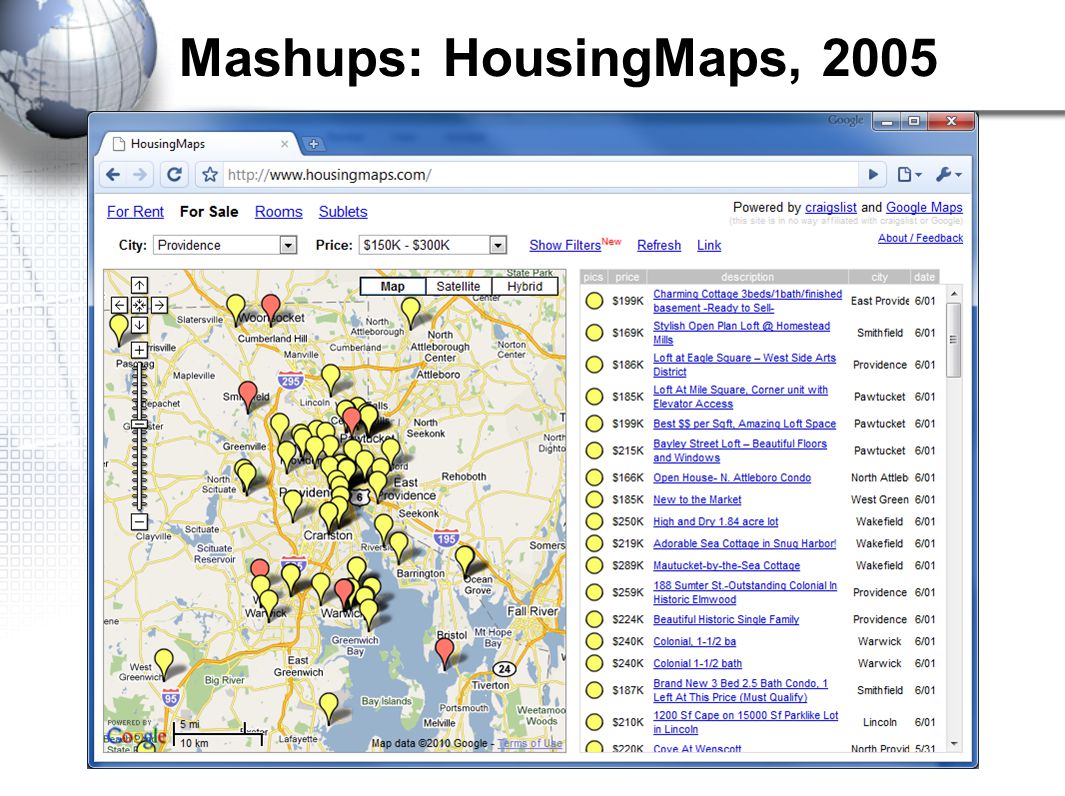
Task: Click yellow circle for Colonial 1-1/2 bath listing
Action: [594, 663]
